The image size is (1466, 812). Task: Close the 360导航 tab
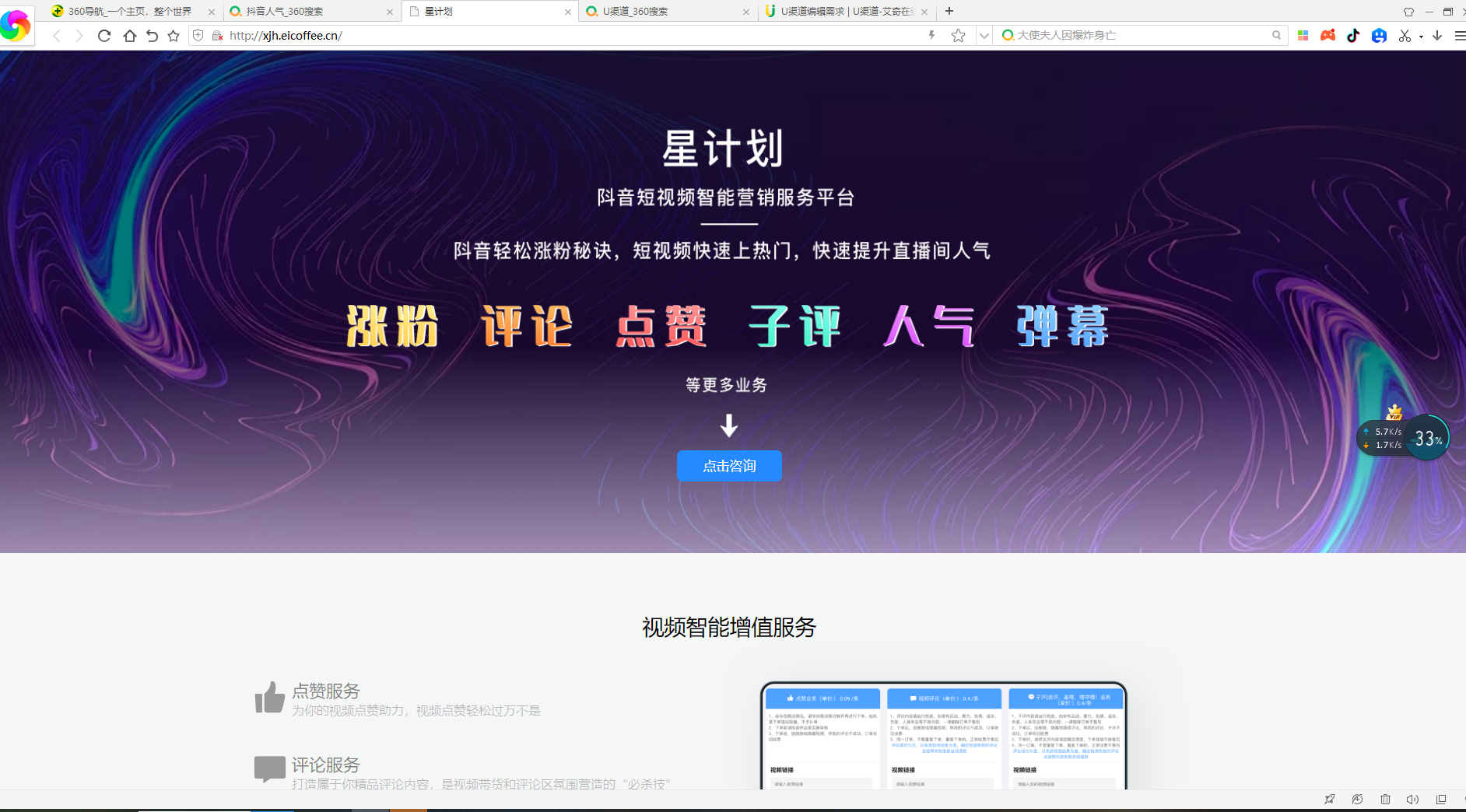coord(212,12)
